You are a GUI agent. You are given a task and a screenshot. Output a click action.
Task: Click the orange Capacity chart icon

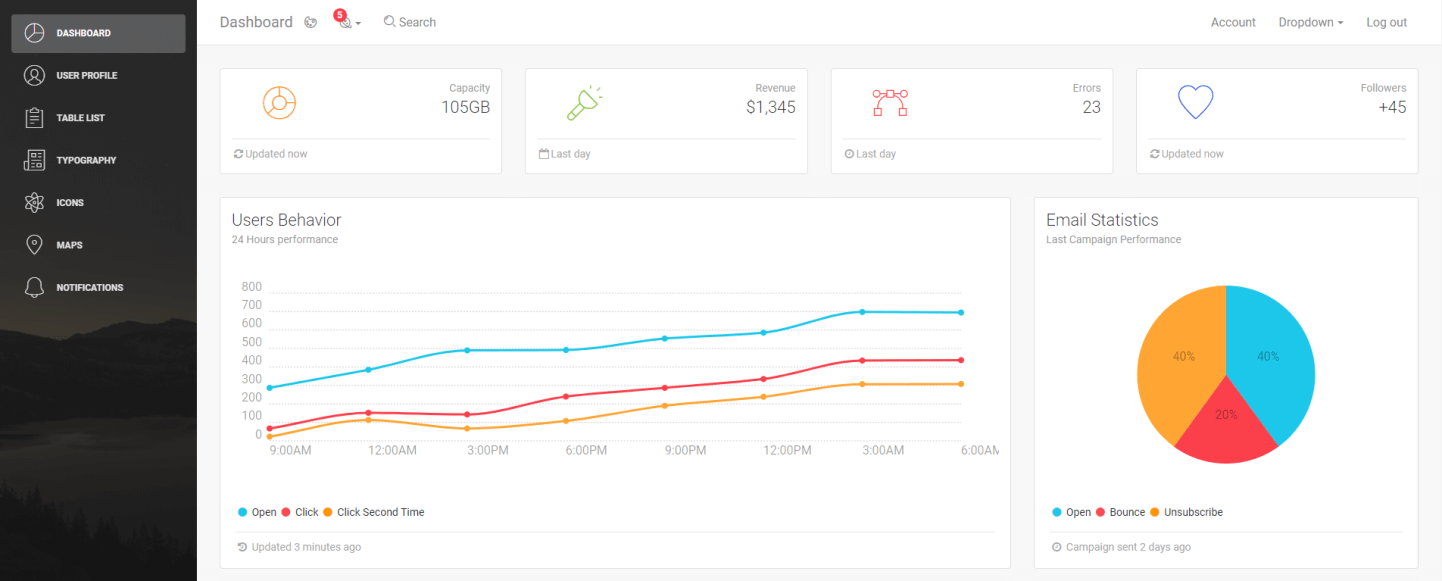point(279,102)
